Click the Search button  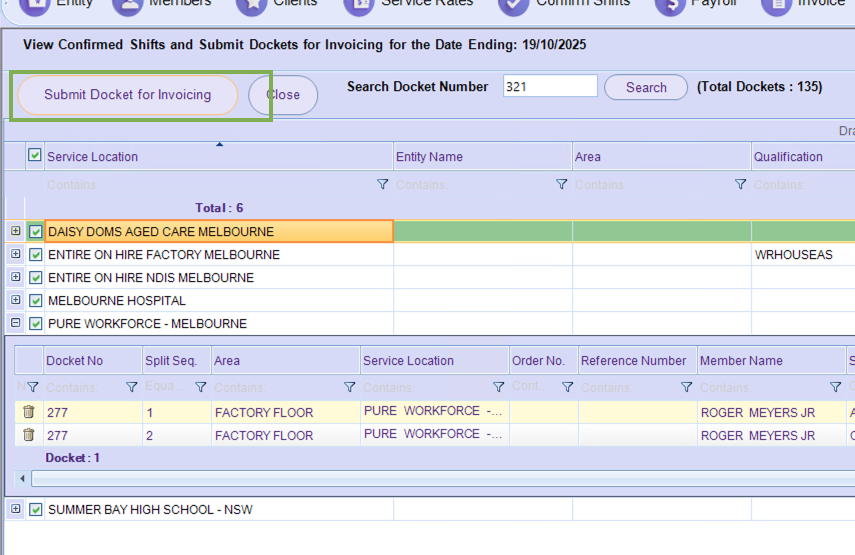click(646, 87)
